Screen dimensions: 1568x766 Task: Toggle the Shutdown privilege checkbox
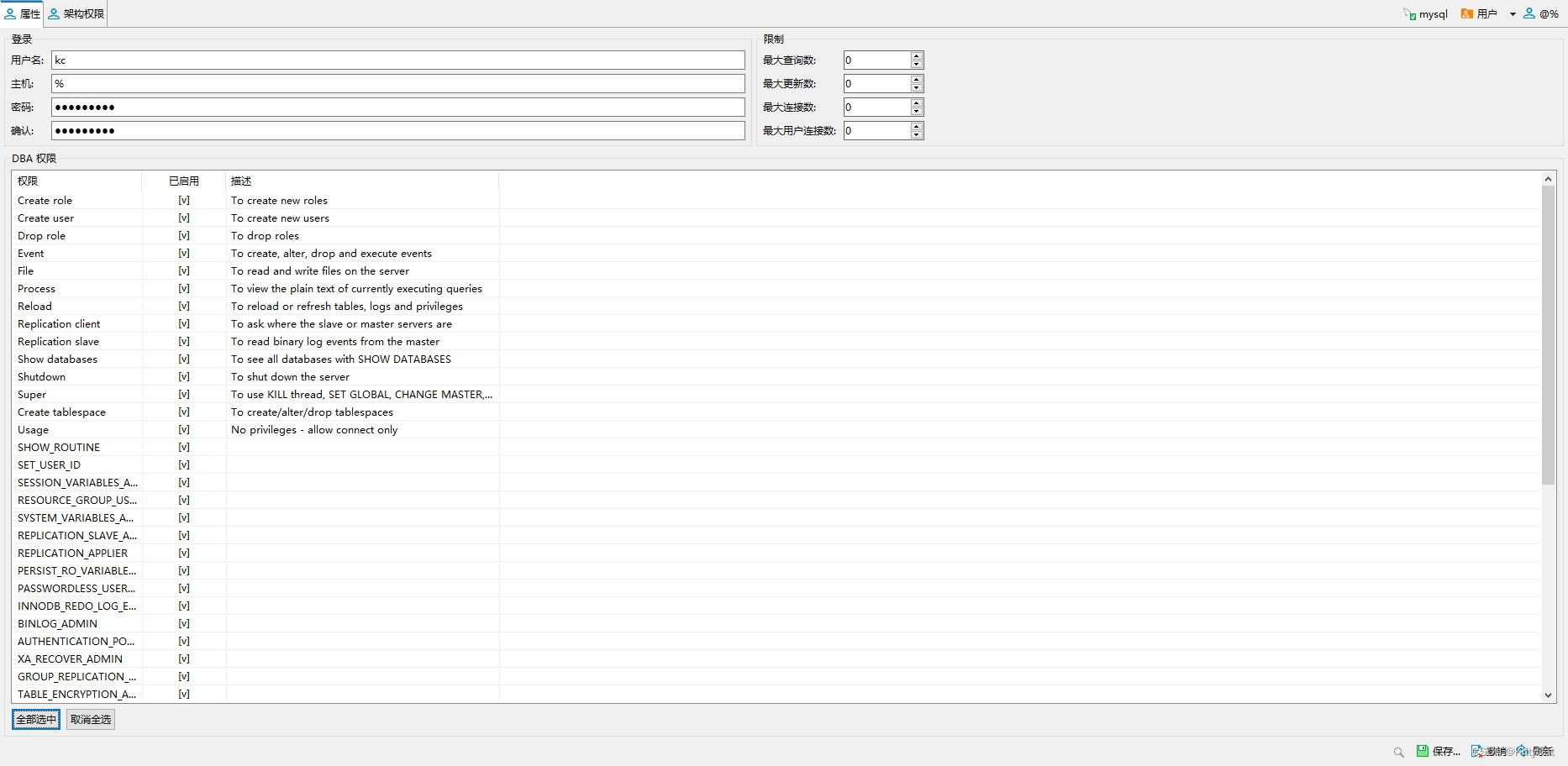(184, 376)
